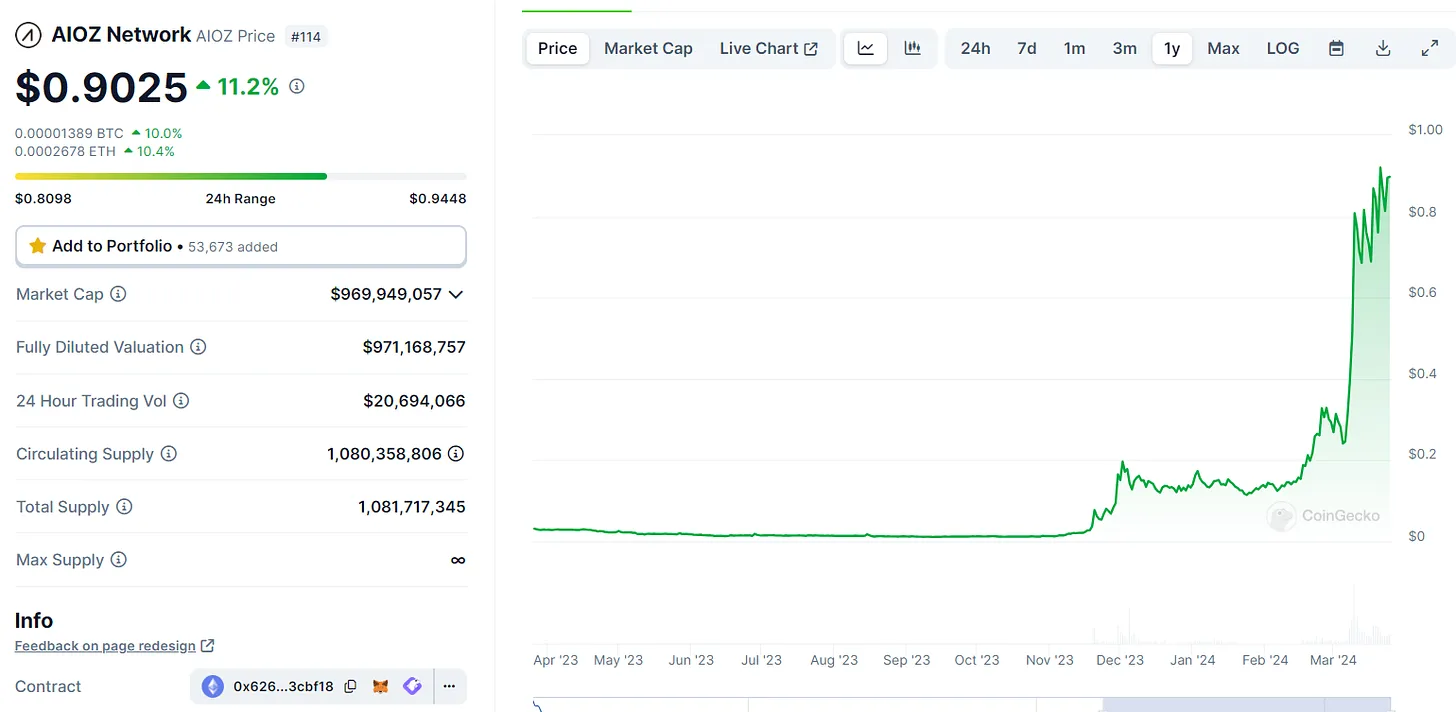Copy the contract address 0x626...3cbf18

pos(350,686)
